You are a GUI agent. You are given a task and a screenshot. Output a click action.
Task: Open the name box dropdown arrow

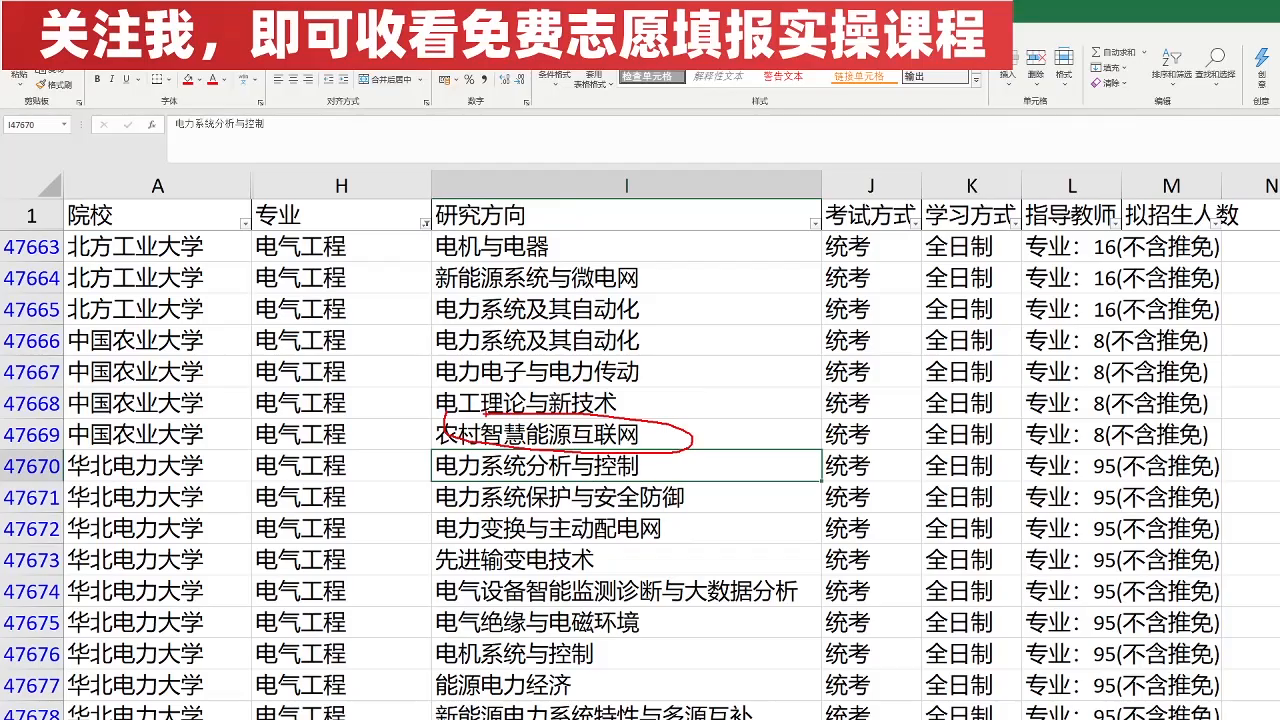[x=64, y=125]
